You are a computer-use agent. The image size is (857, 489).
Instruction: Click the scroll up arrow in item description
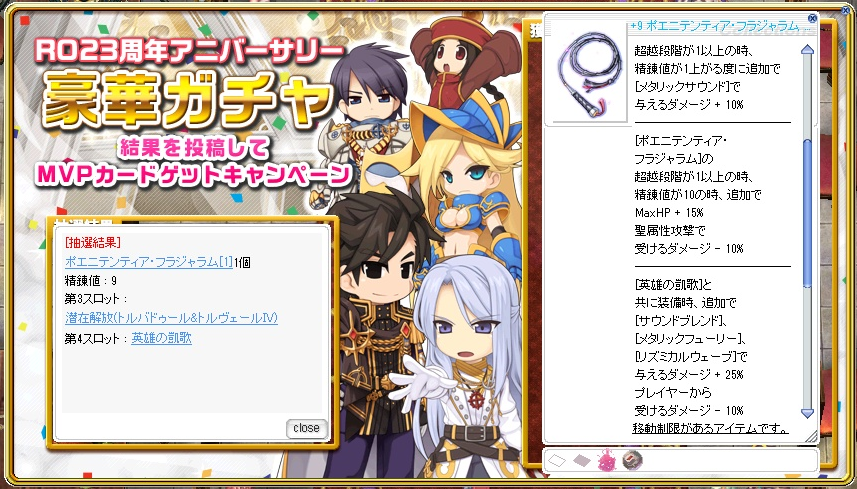(807, 50)
